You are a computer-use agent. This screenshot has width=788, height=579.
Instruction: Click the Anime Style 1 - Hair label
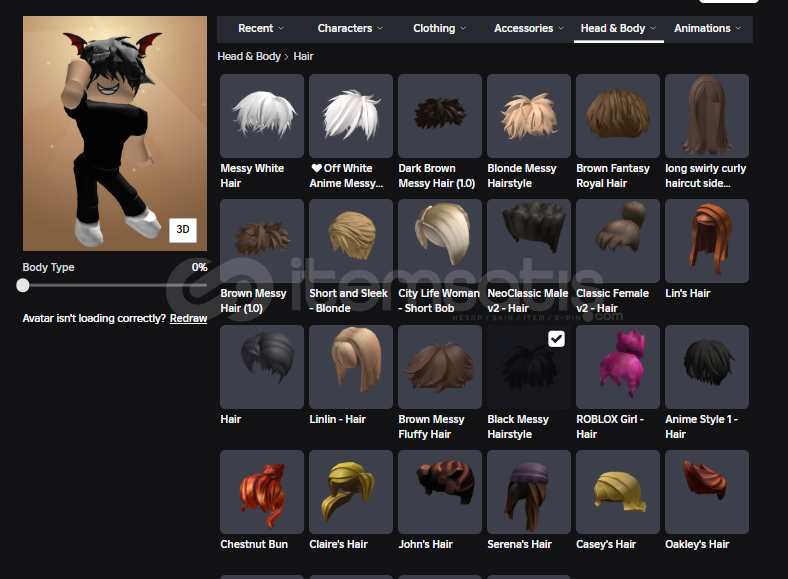pyautogui.click(x=702, y=427)
